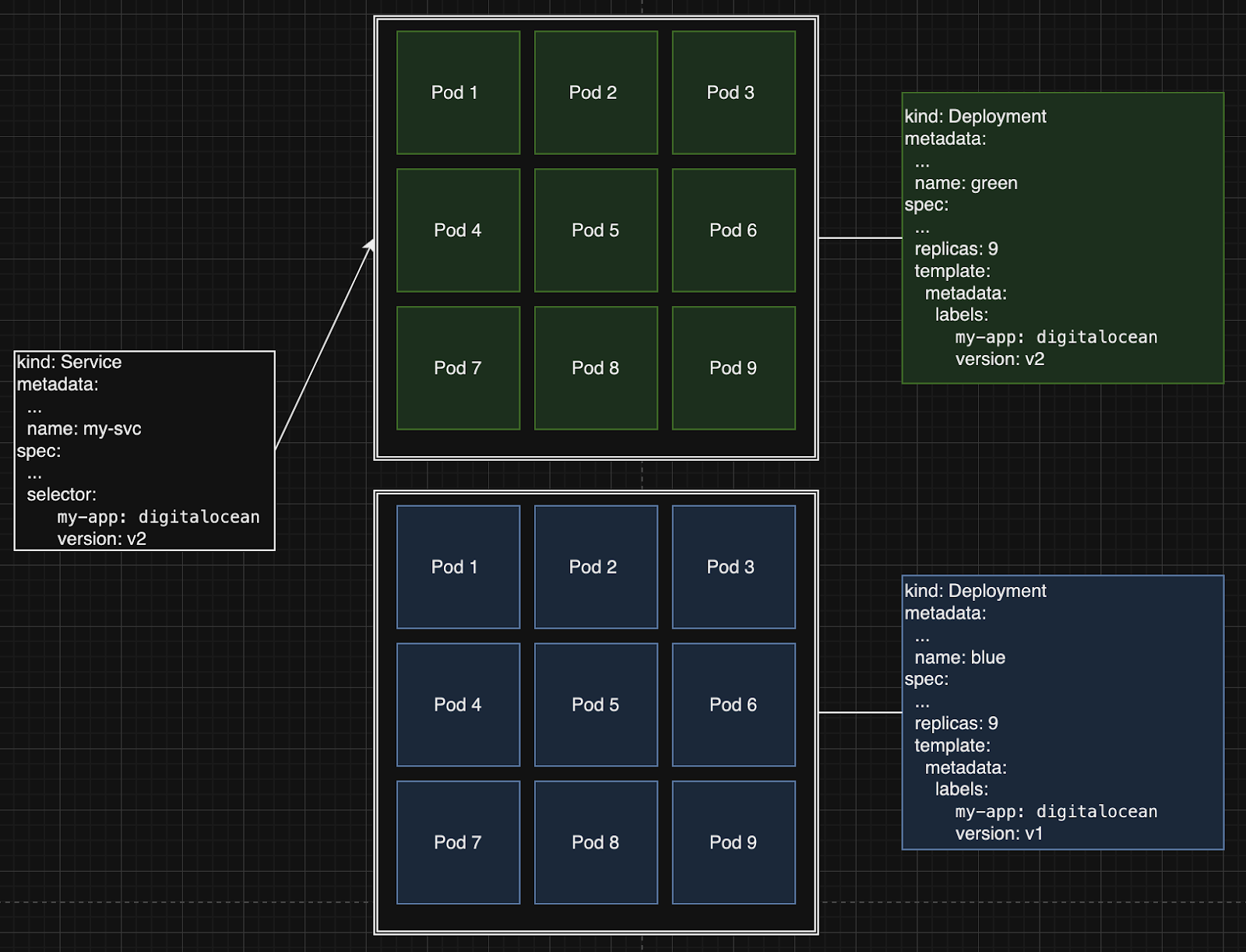Select green Pod 5 in top group
This screenshot has height=952, width=1246.
(x=596, y=230)
